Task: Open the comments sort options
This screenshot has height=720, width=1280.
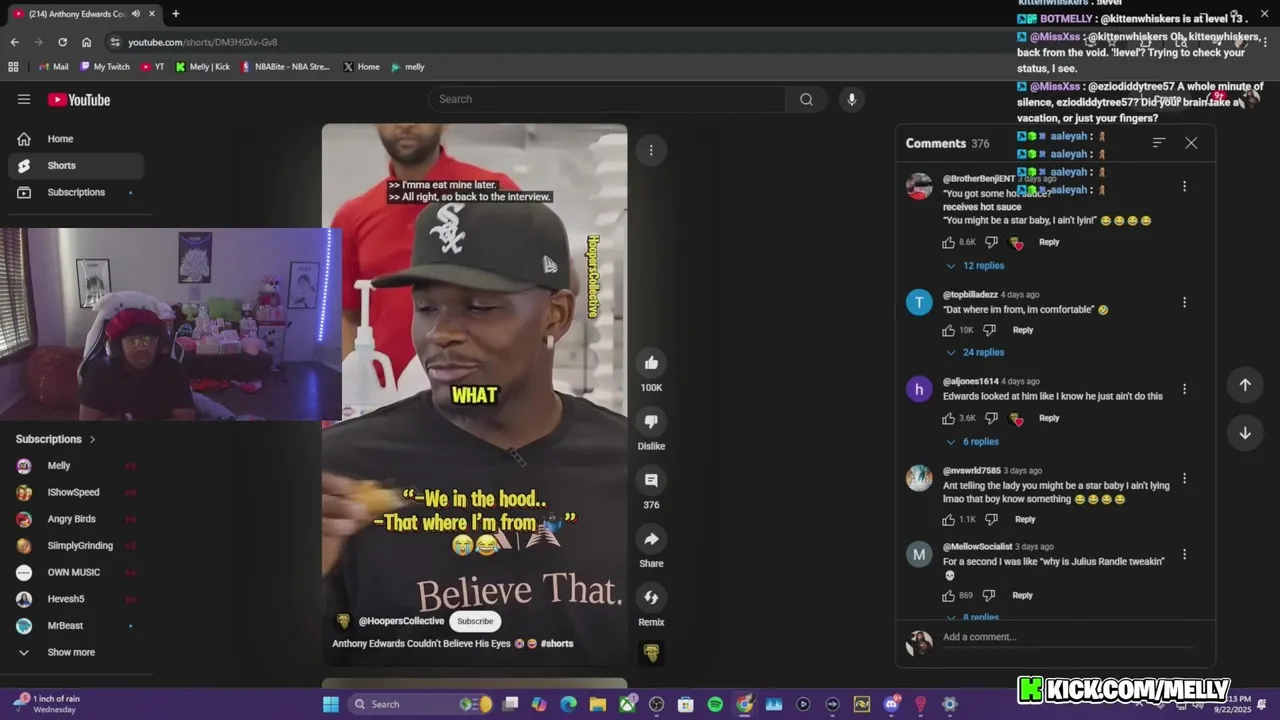Action: coord(1158,143)
